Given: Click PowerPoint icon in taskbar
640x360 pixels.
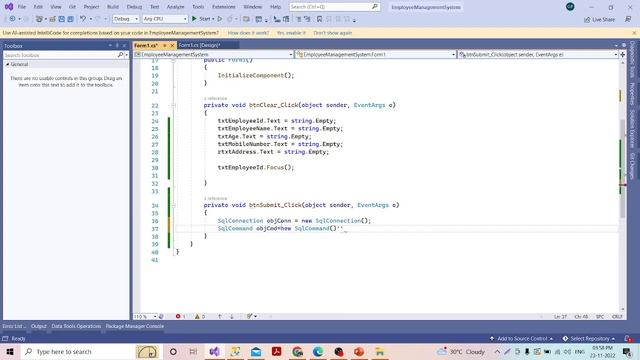Looking at the screenshot, I should click(x=359, y=351).
